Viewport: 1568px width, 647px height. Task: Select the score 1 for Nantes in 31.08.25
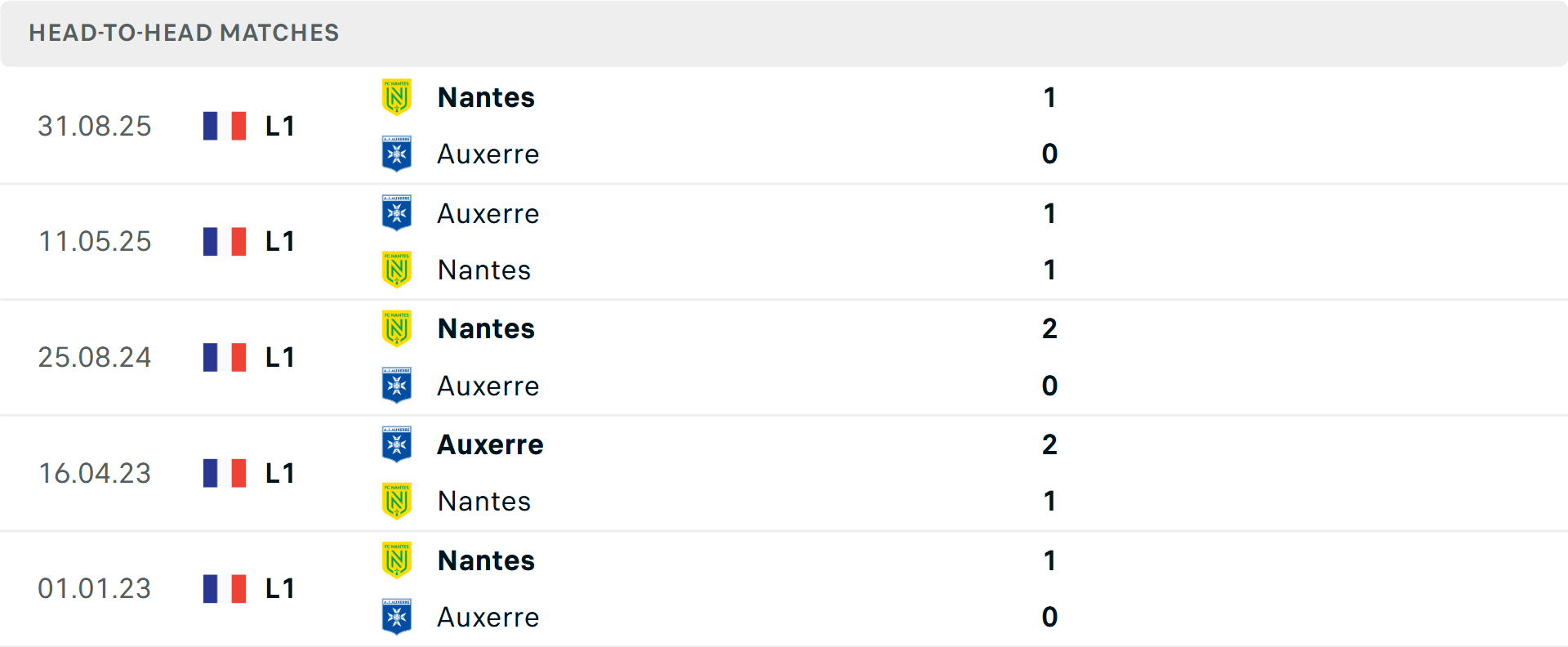[1049, 96]
